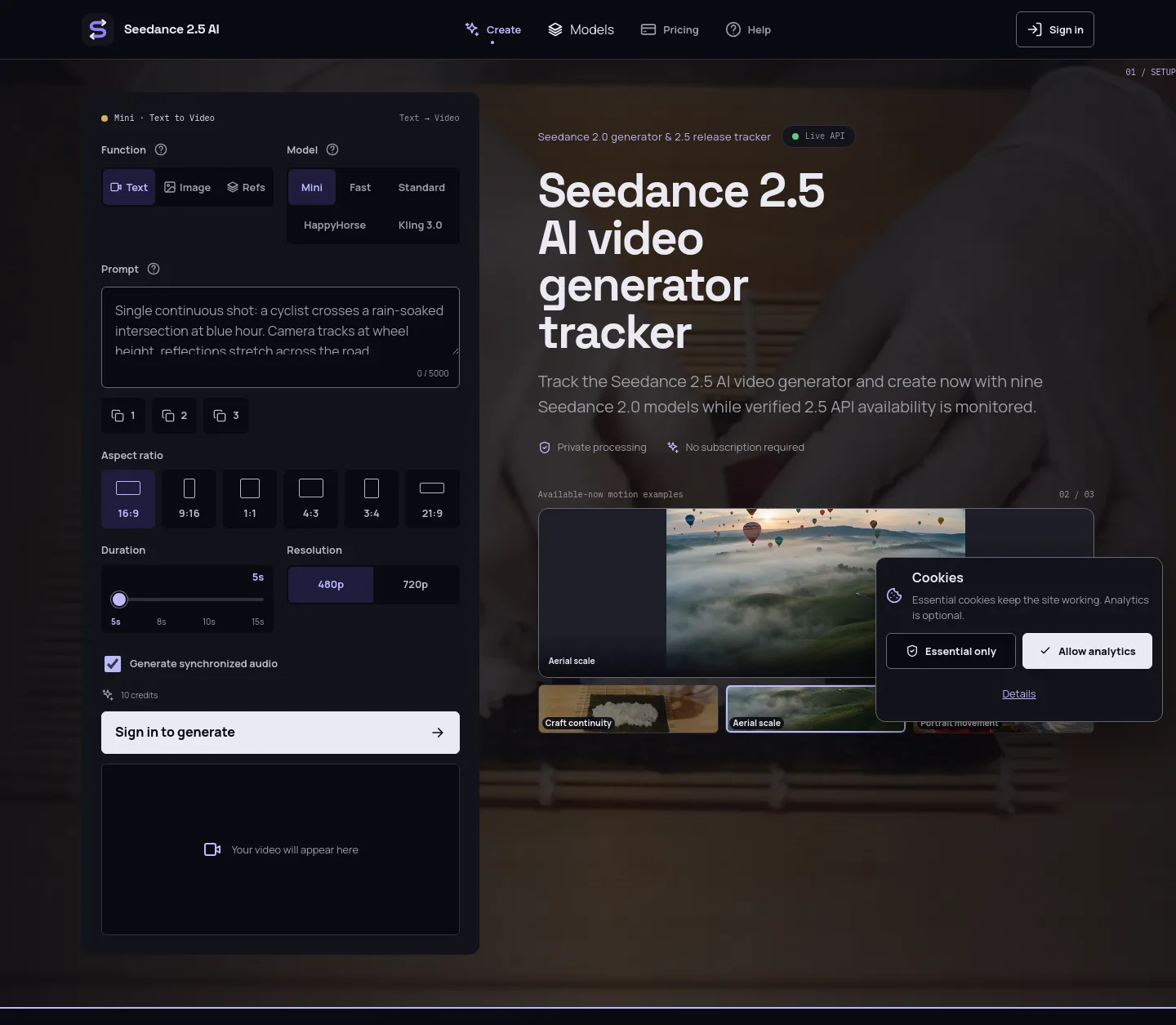This screenshot has width=1176, height=1025.
Task: Choose the Fast model
Action: coord(360,187)
